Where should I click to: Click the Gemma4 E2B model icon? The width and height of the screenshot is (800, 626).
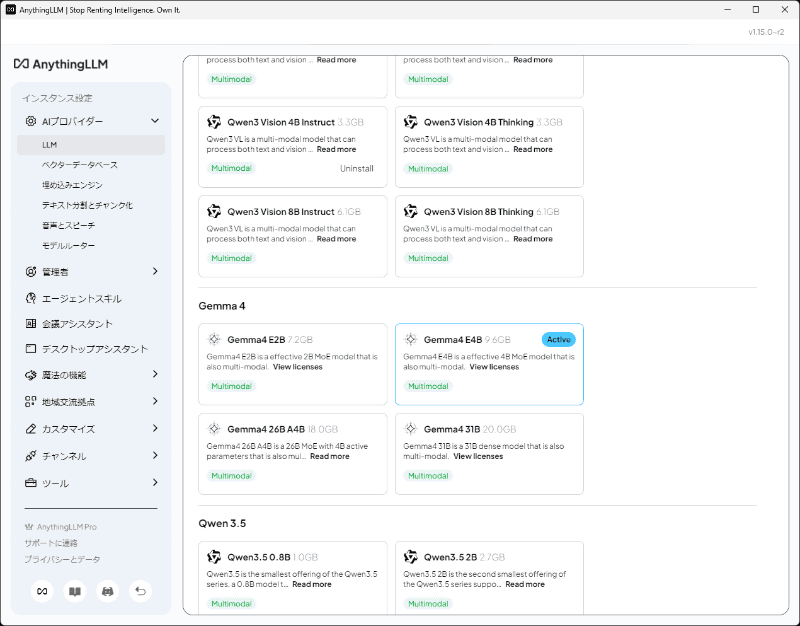click(214, 339)
